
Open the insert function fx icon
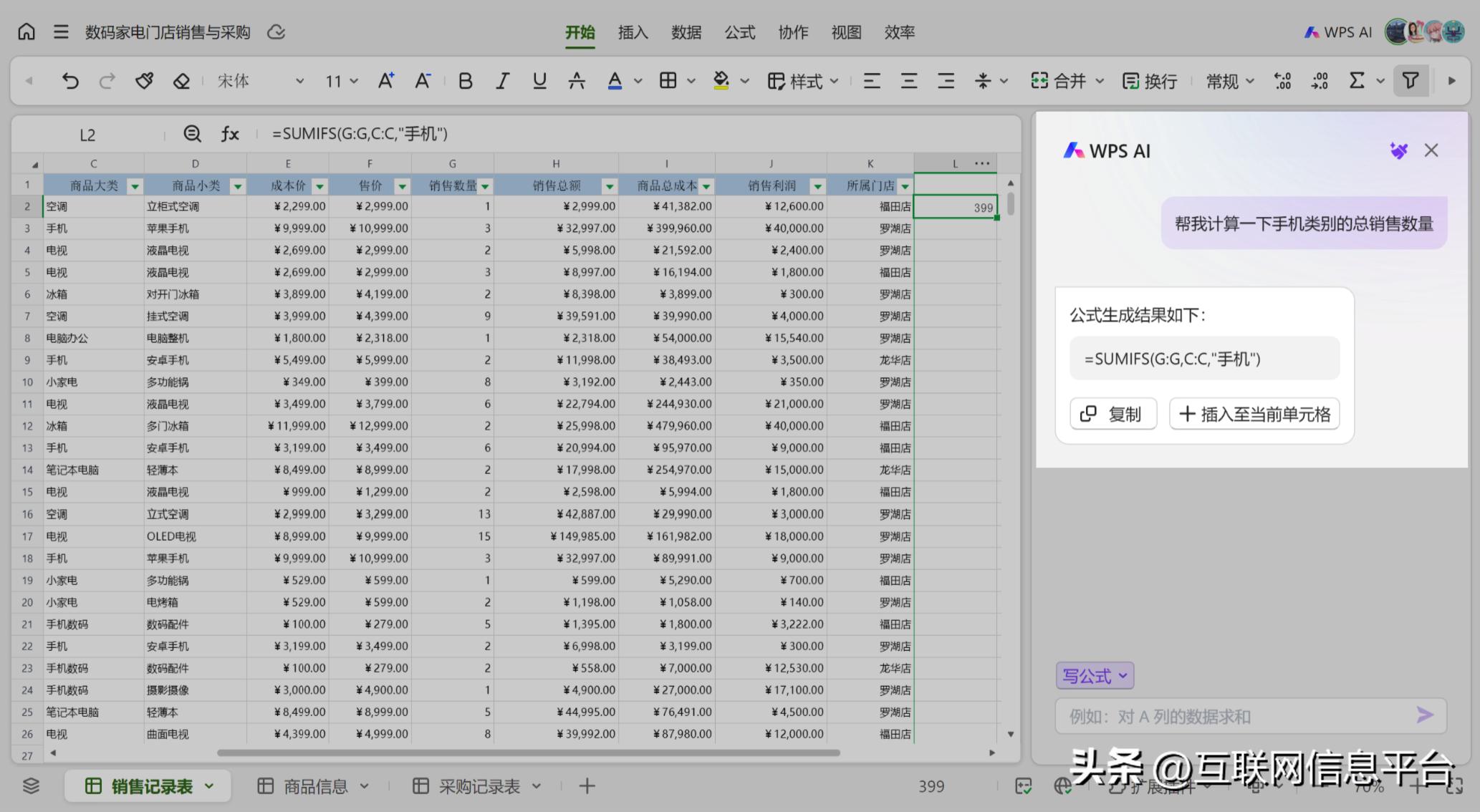(x=229, y=133)
